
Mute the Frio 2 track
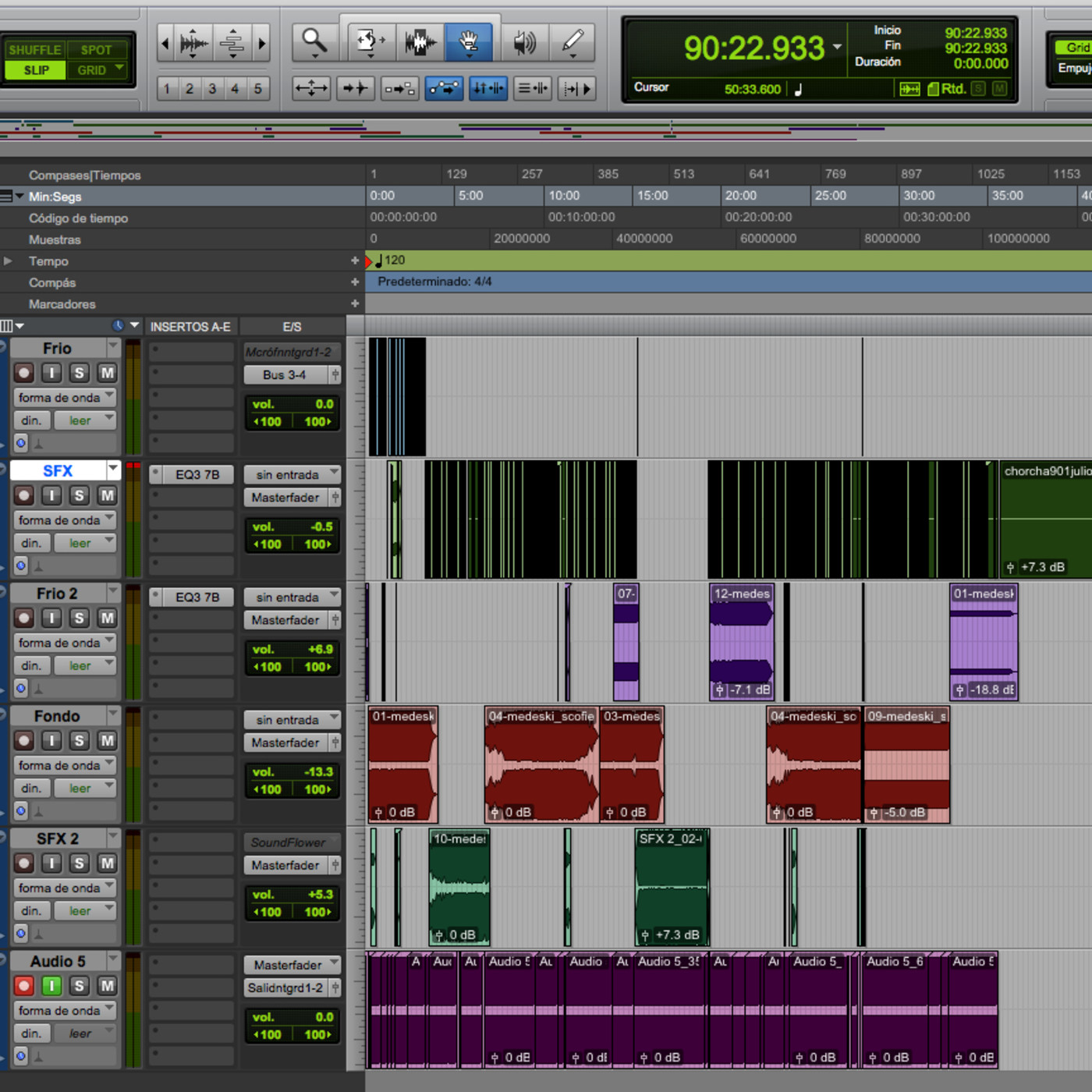pyautogui.click(x=107, y=618)
